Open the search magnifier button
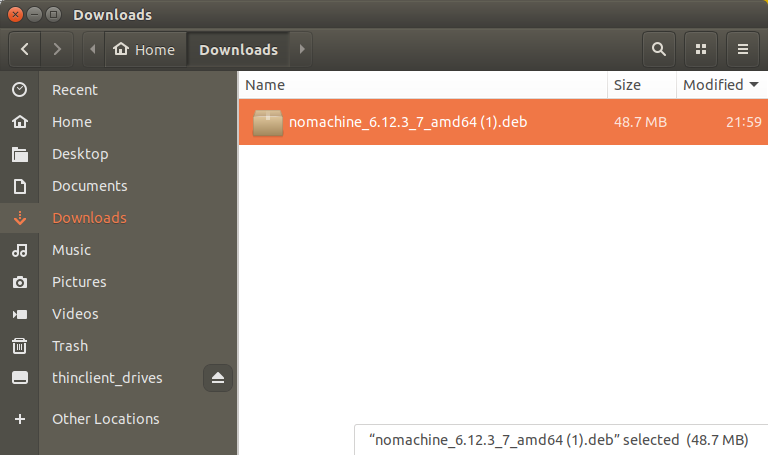This screenshot has width=768, height=455. [659, 49]
